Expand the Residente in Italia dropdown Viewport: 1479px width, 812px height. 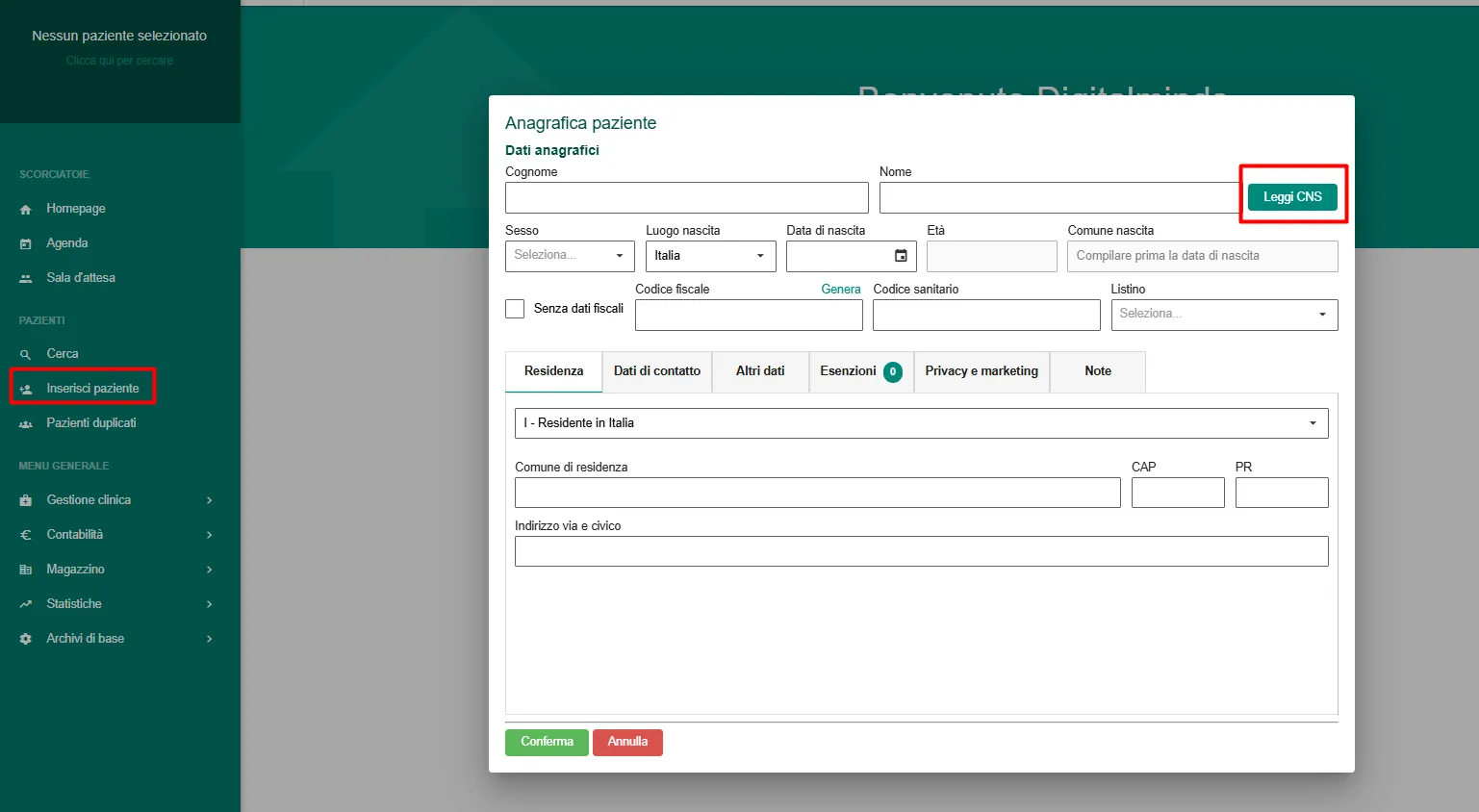921,423
